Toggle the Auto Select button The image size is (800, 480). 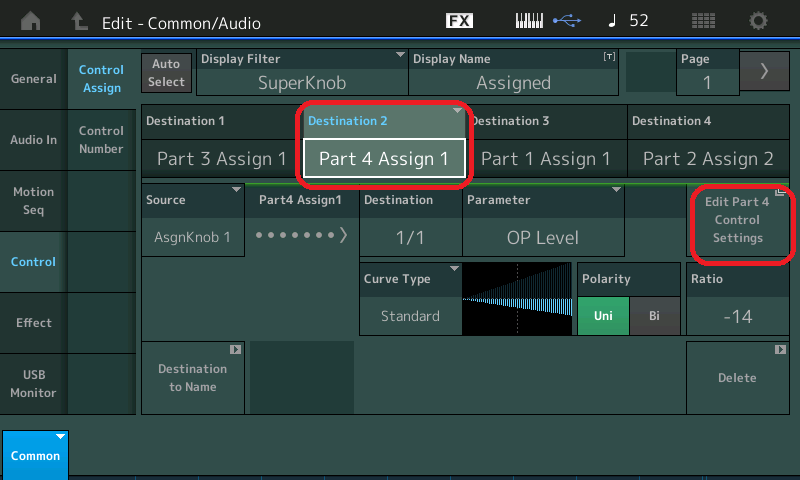167,72
